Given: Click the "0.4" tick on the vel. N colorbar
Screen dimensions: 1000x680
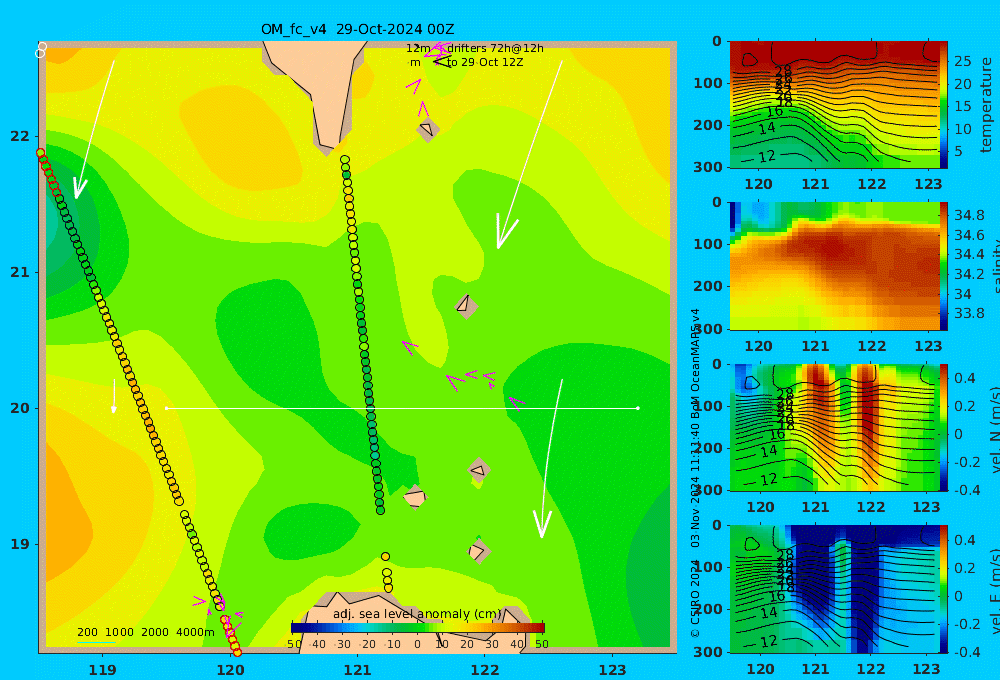Looking at the screenshot, I should click(965, 378).
